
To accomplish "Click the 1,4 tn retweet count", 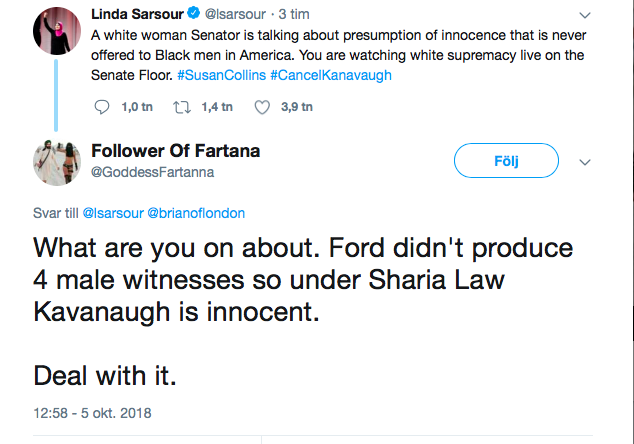I will click(x=217, y=107).
